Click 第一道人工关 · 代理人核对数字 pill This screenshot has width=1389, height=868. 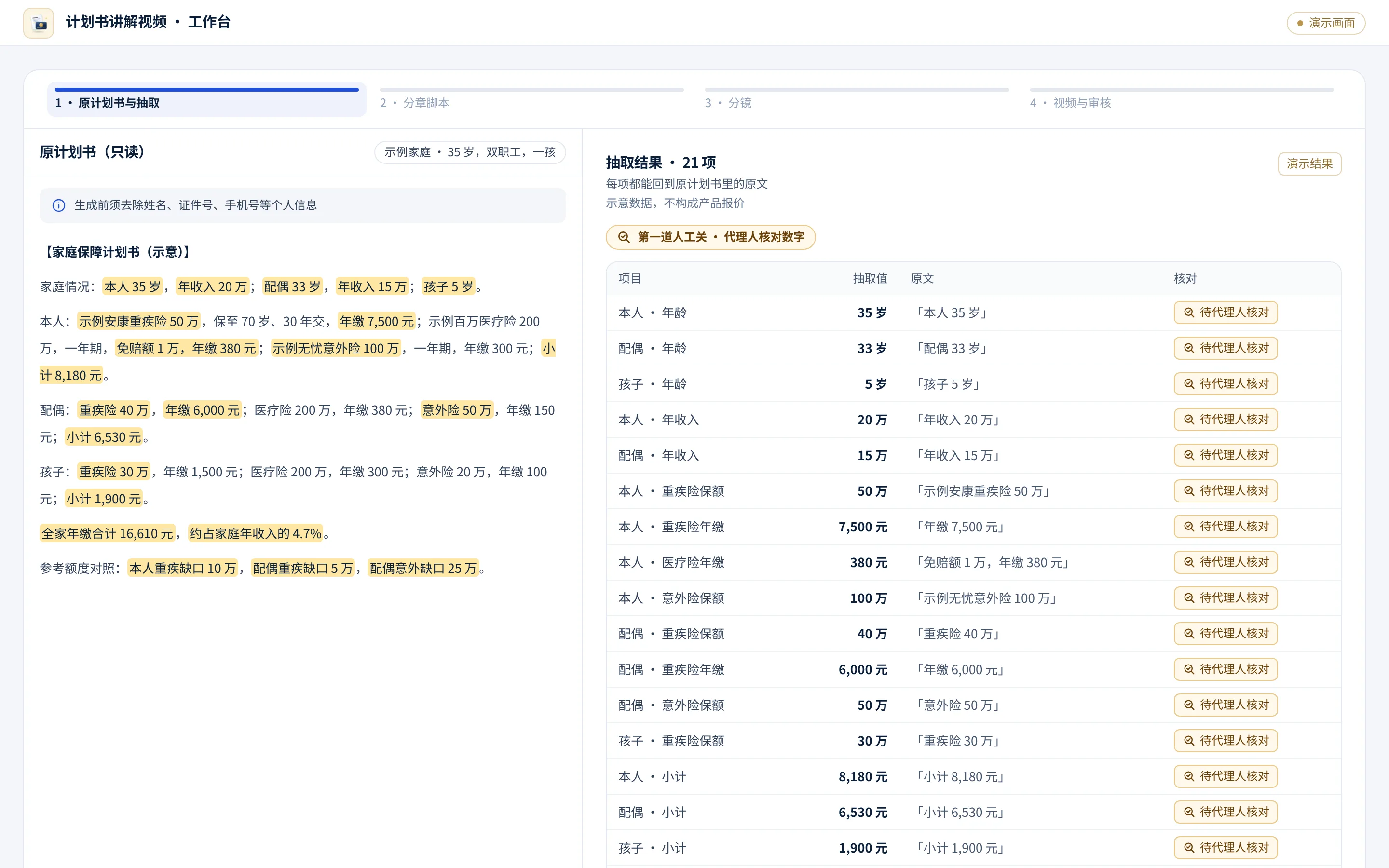[710, 237]
